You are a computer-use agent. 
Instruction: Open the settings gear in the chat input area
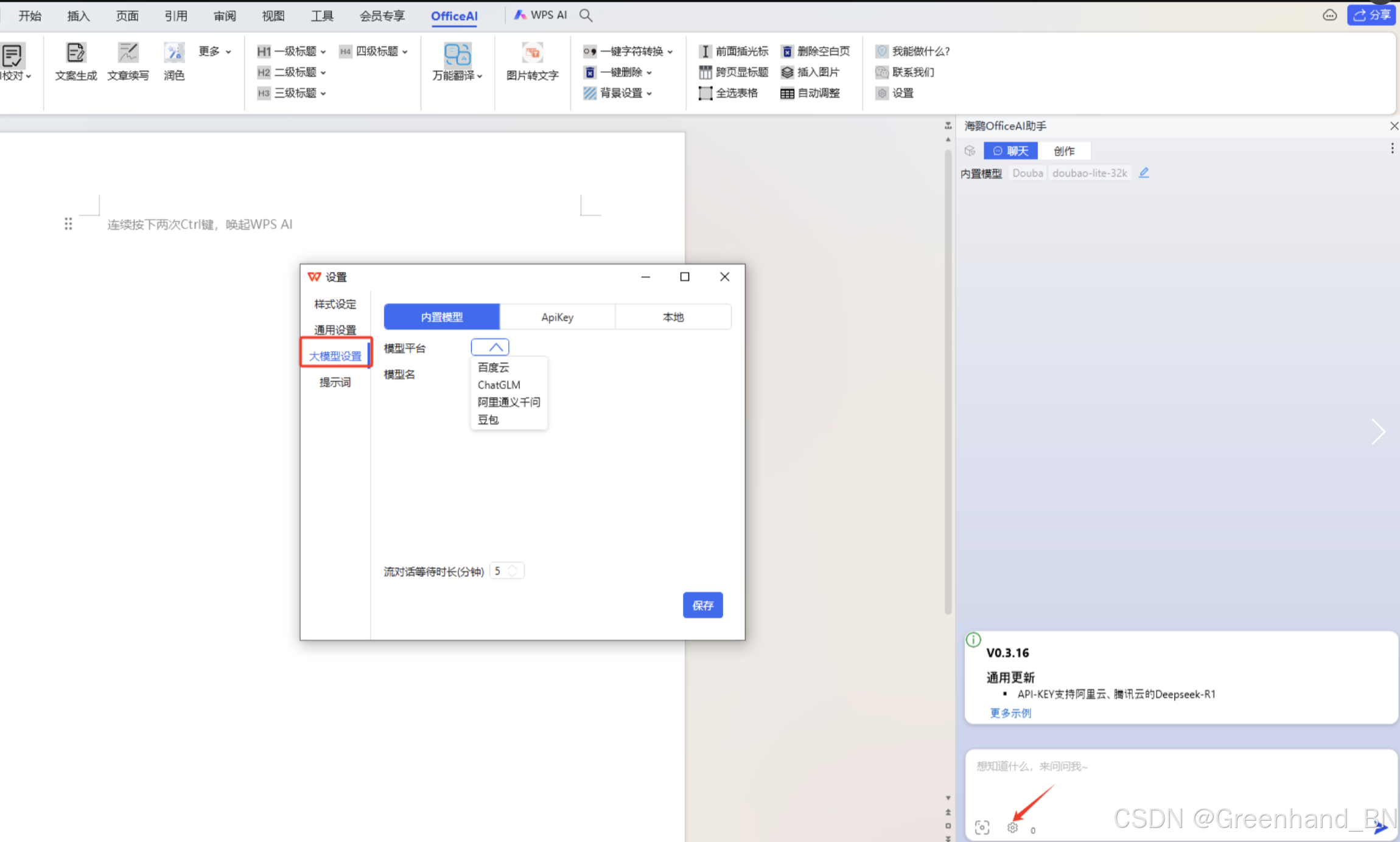1012,827
